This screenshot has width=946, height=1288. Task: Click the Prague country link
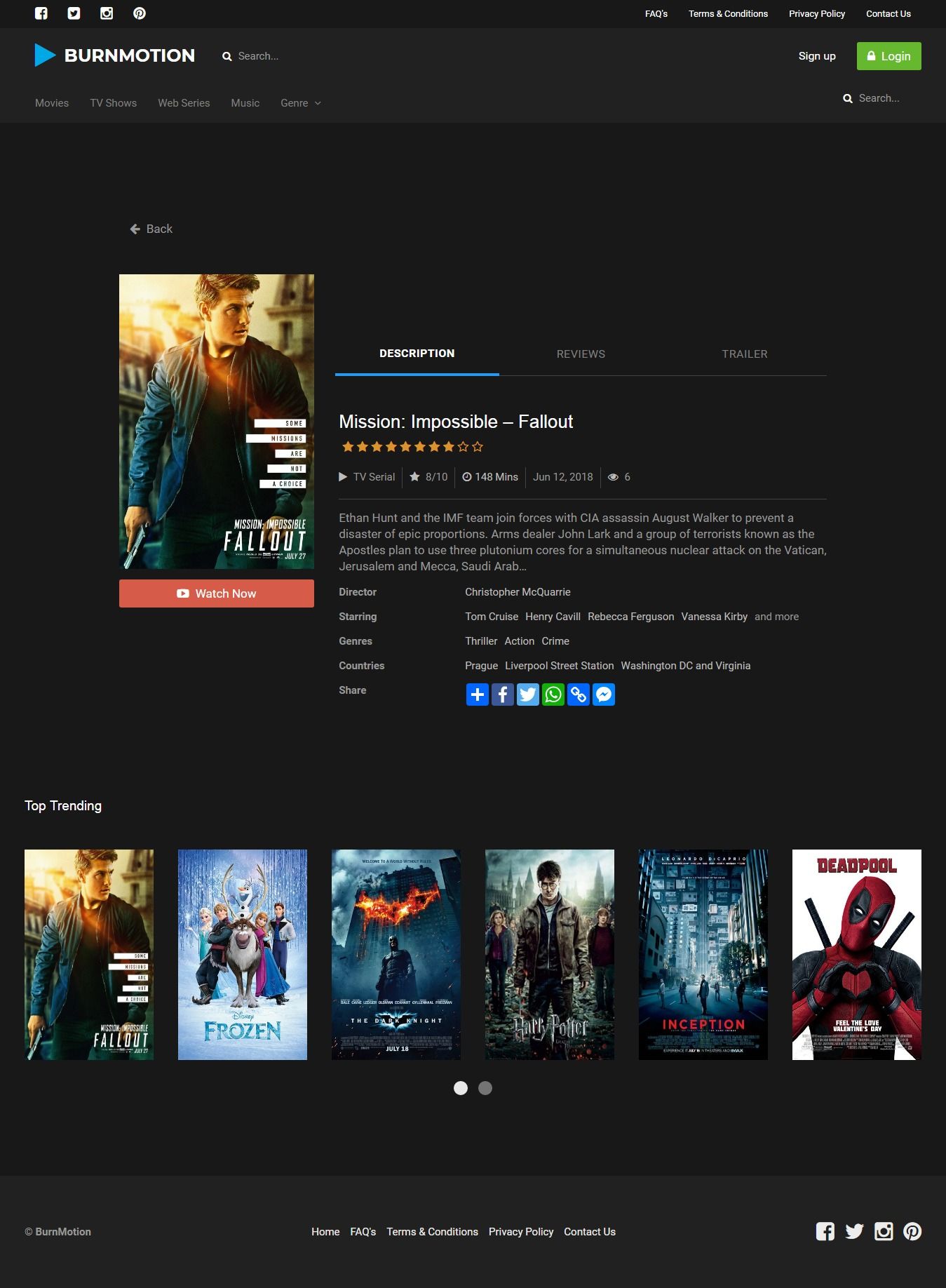481,666
